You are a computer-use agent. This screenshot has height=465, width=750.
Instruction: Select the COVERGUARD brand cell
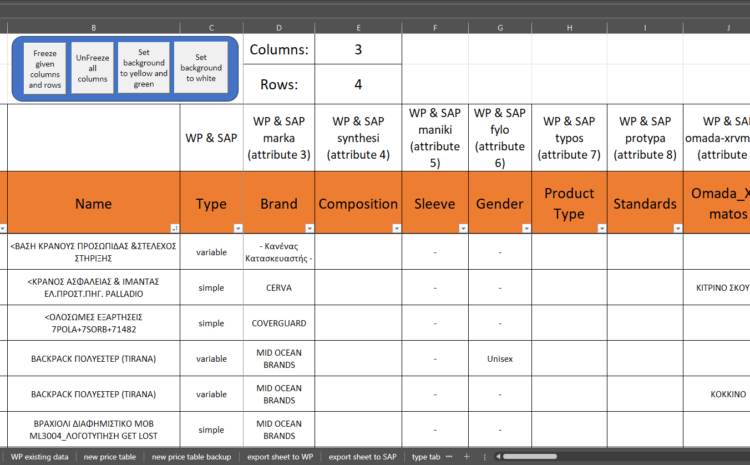(x=279, y=323)
